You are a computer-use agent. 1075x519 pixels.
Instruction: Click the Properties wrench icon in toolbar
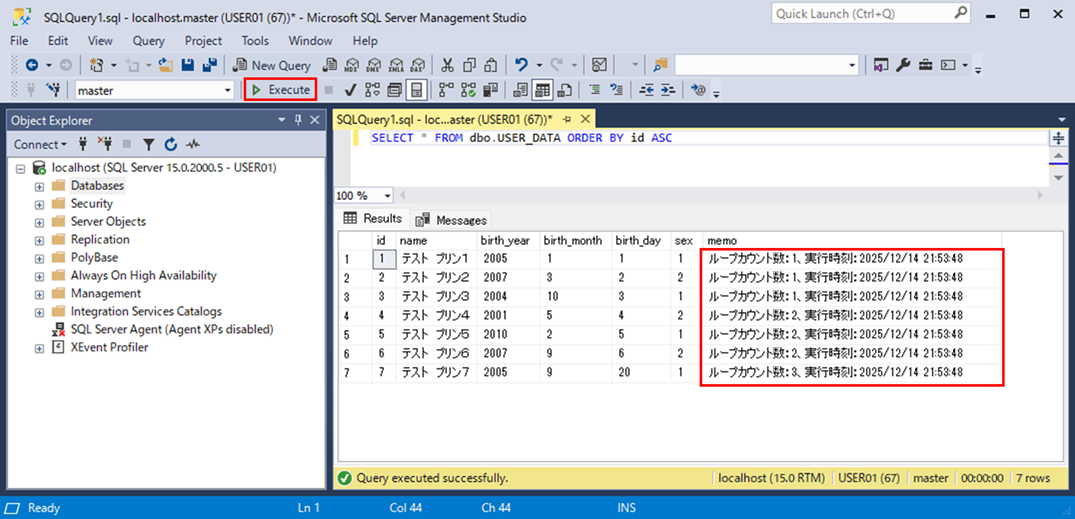[x=903, y=65]
